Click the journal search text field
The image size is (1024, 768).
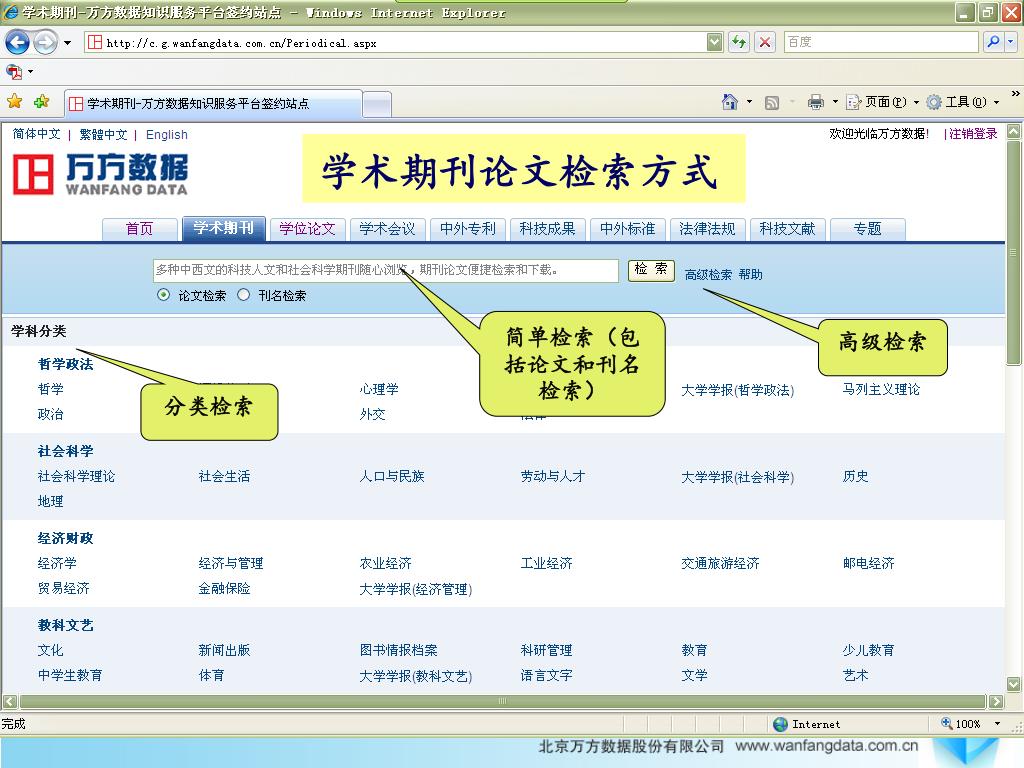(385, 270)
